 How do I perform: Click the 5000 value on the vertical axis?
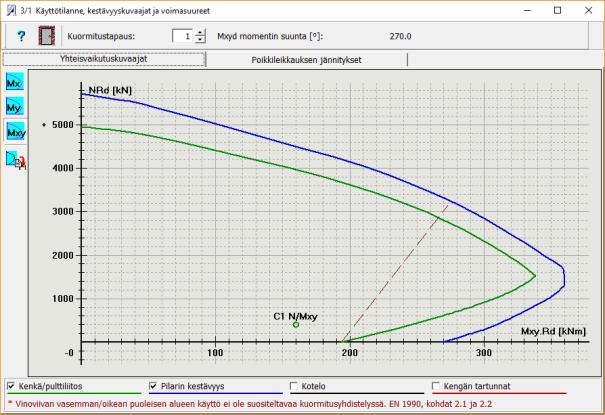pos(63,125)
